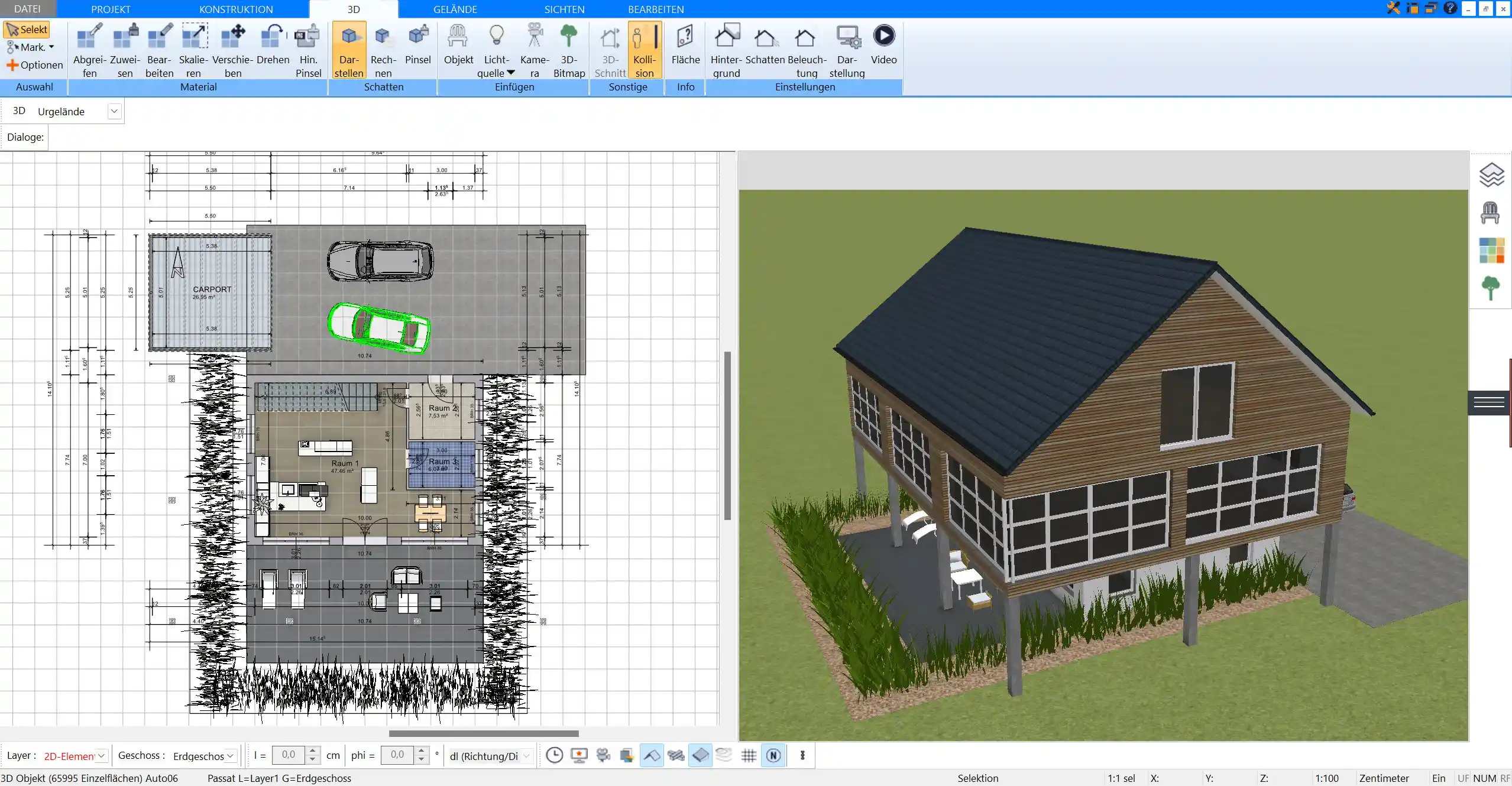Click the length l input field
This screenshot has width=1512, height=786.
coord(289,755)
